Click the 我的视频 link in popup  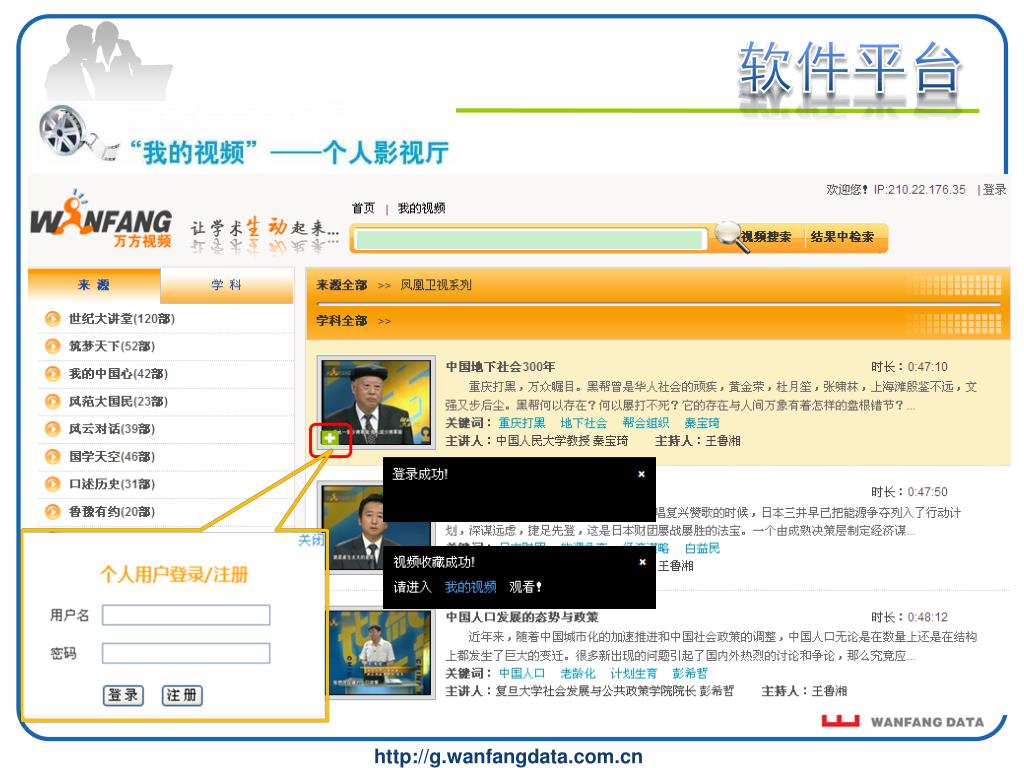pyautogui.click(x=470, y=586)
